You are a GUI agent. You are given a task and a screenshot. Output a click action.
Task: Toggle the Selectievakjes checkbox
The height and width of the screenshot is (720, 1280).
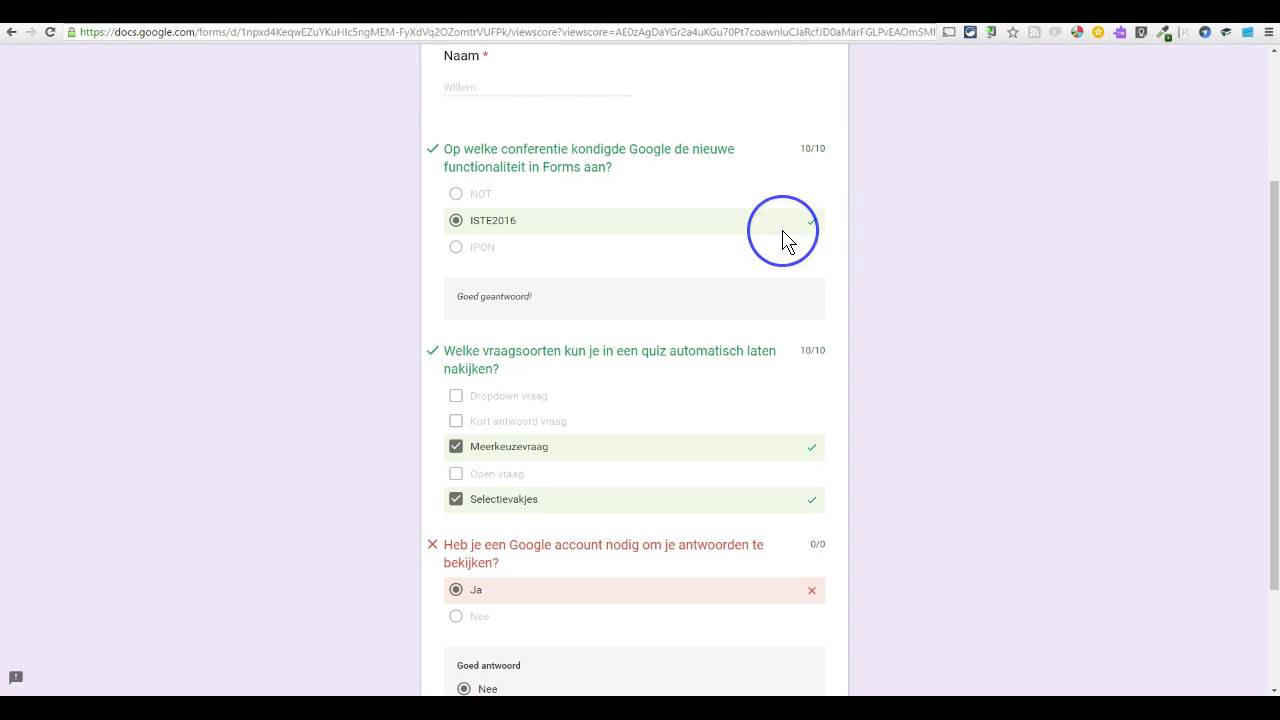(x=456, y=499)
